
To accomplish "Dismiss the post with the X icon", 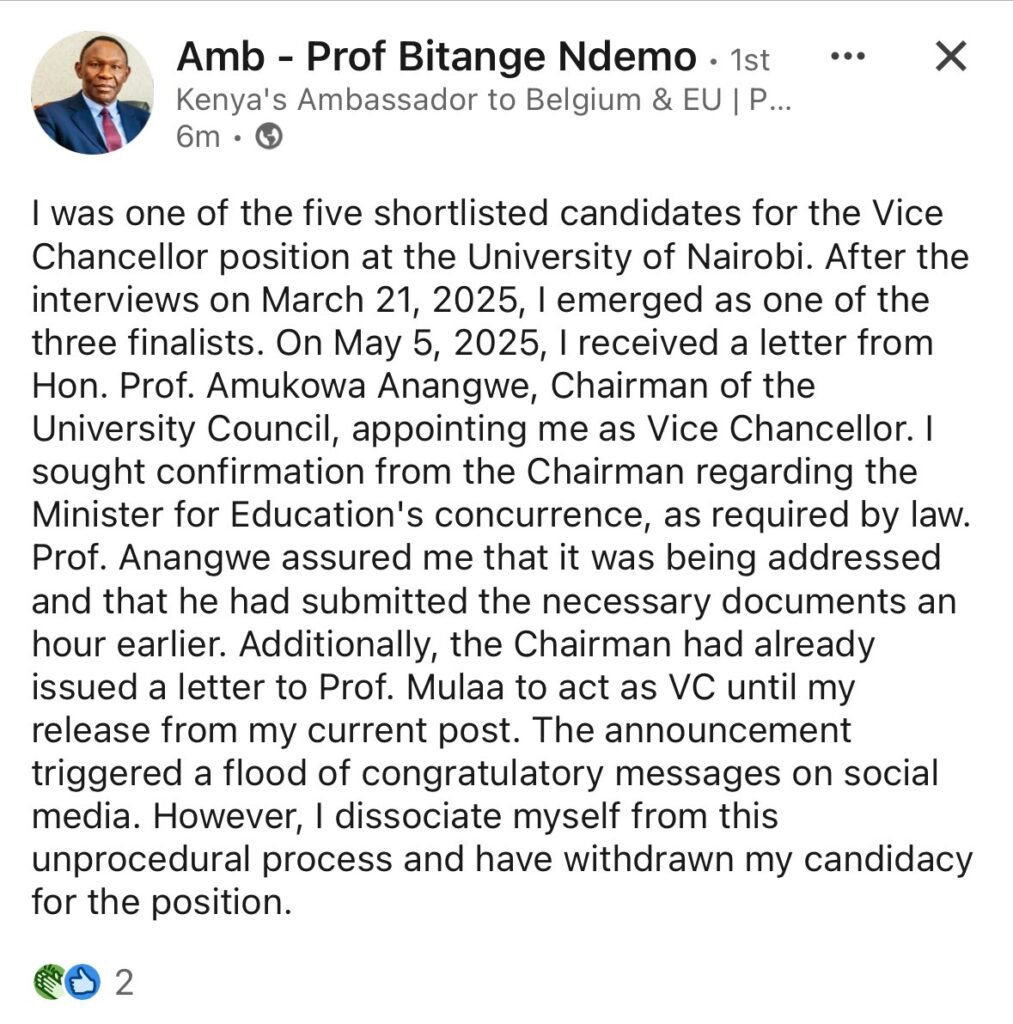I will [951, 56].
